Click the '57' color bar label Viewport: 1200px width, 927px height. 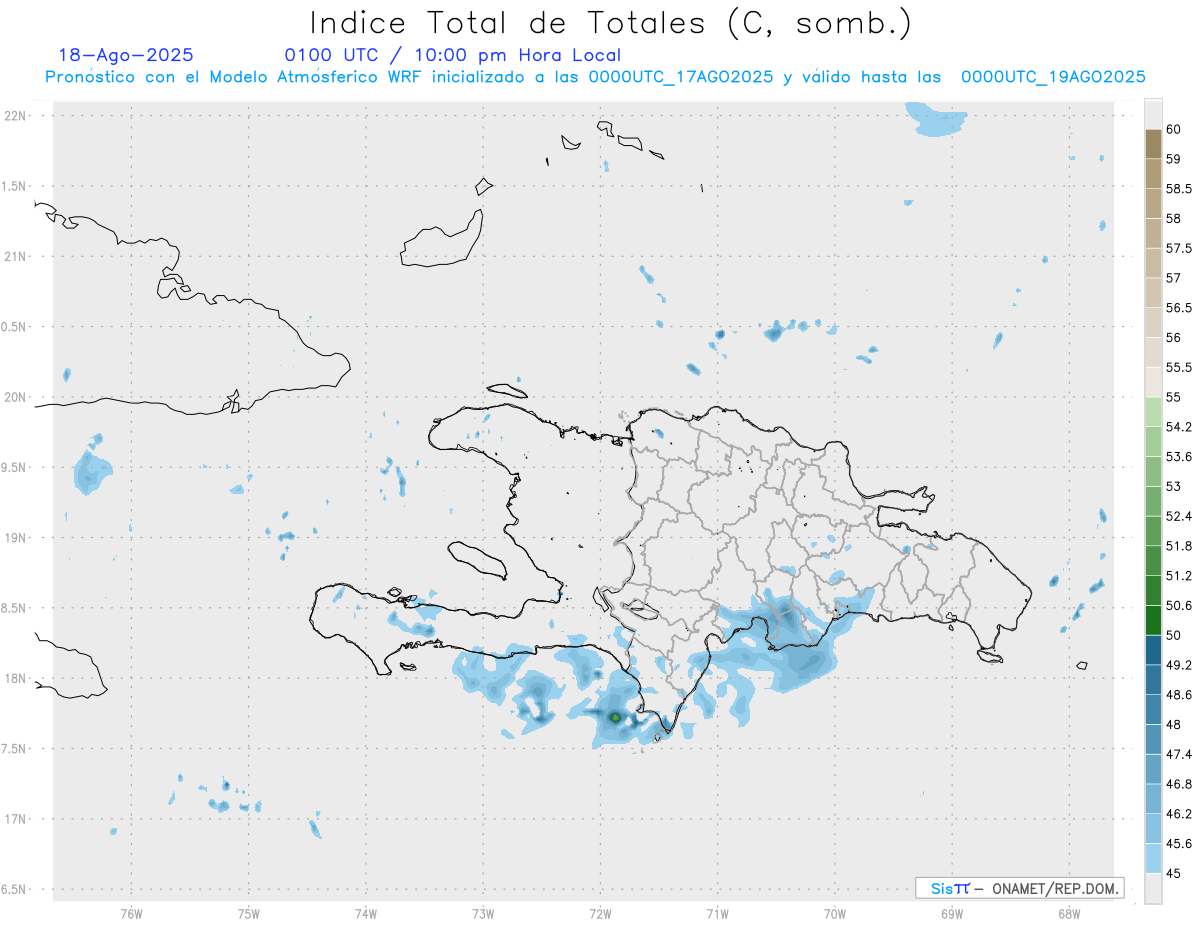point(1174,278)
